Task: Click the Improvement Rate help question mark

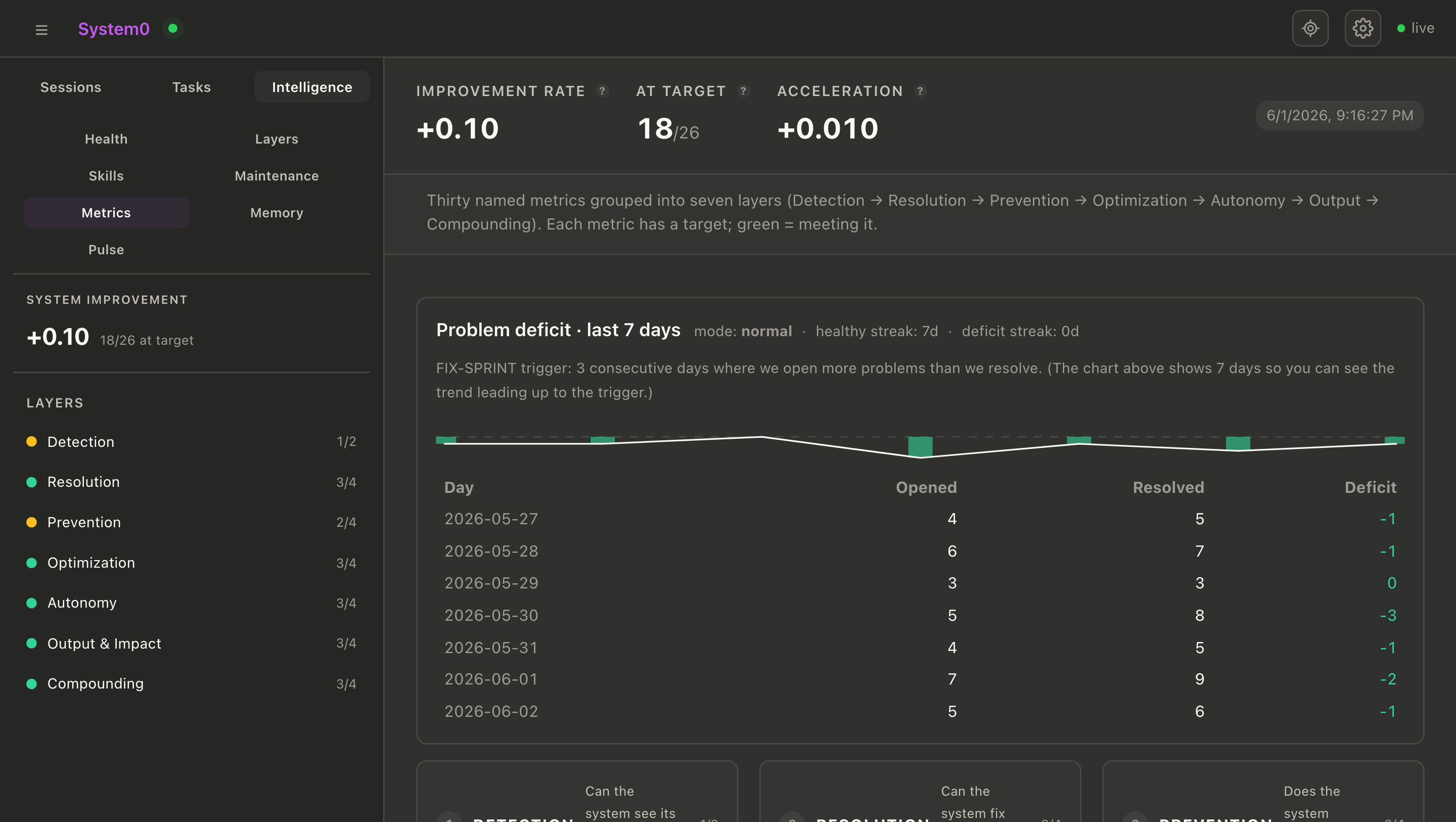Action: point(603,90)
